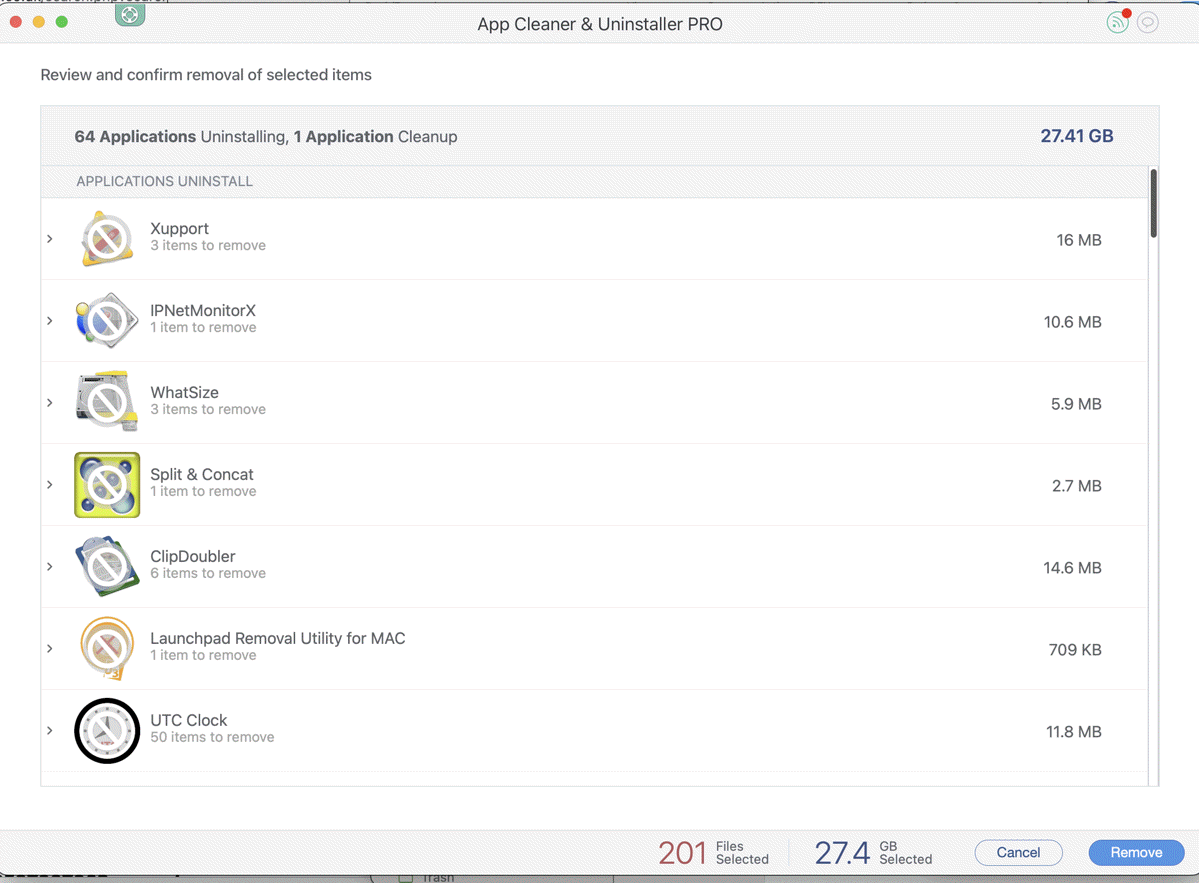Screen dimensions: 1199x883
Task: Click the 27.41 GB total size
Action: click(x=1077, y=136)
